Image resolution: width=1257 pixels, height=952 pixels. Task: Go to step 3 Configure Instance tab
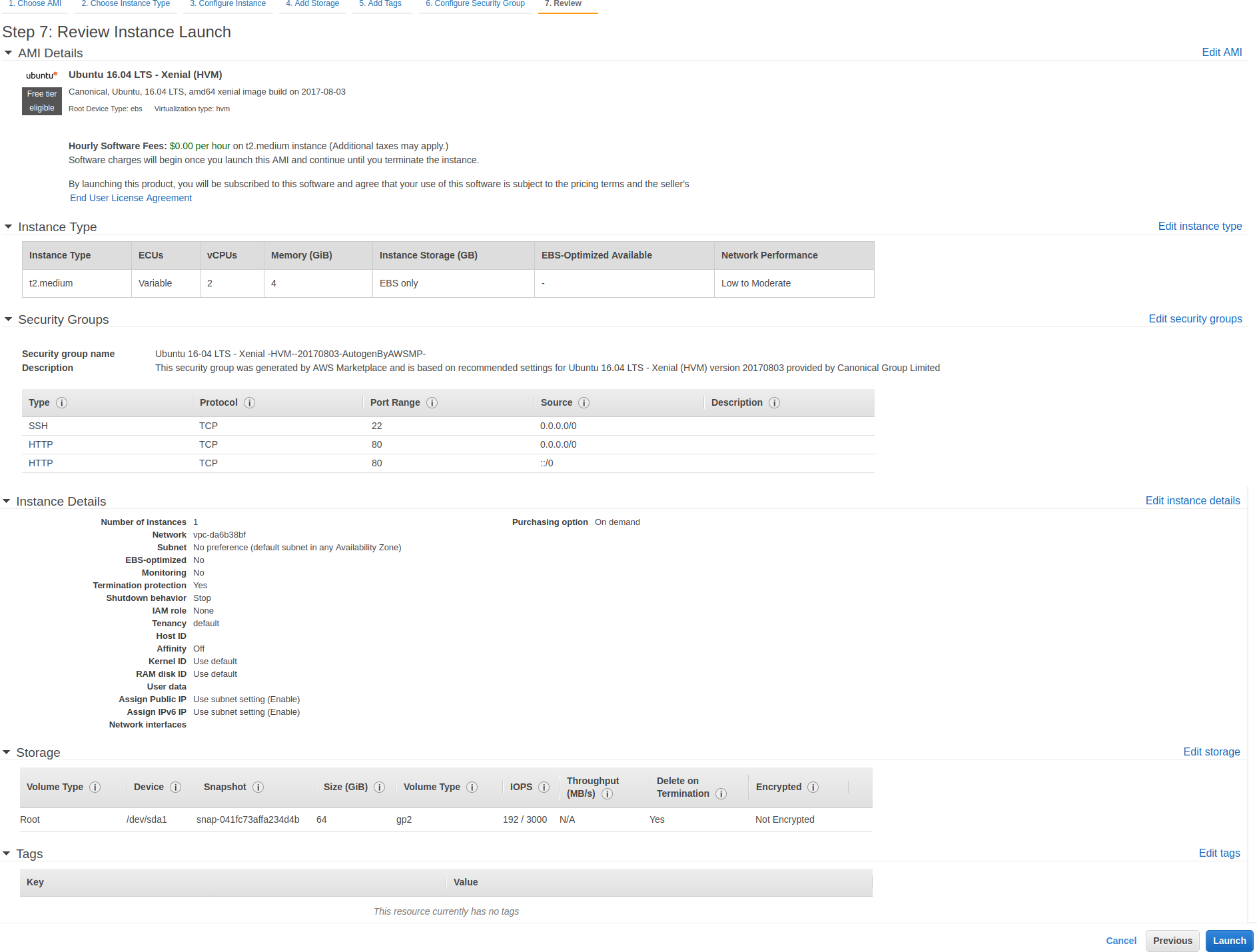(x=228, y=4)
